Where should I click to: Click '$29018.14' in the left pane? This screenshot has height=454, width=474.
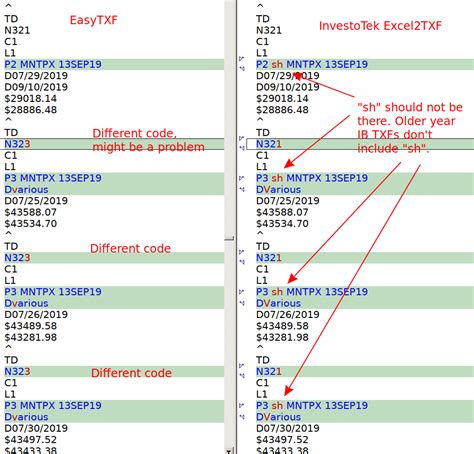[30, 99]
